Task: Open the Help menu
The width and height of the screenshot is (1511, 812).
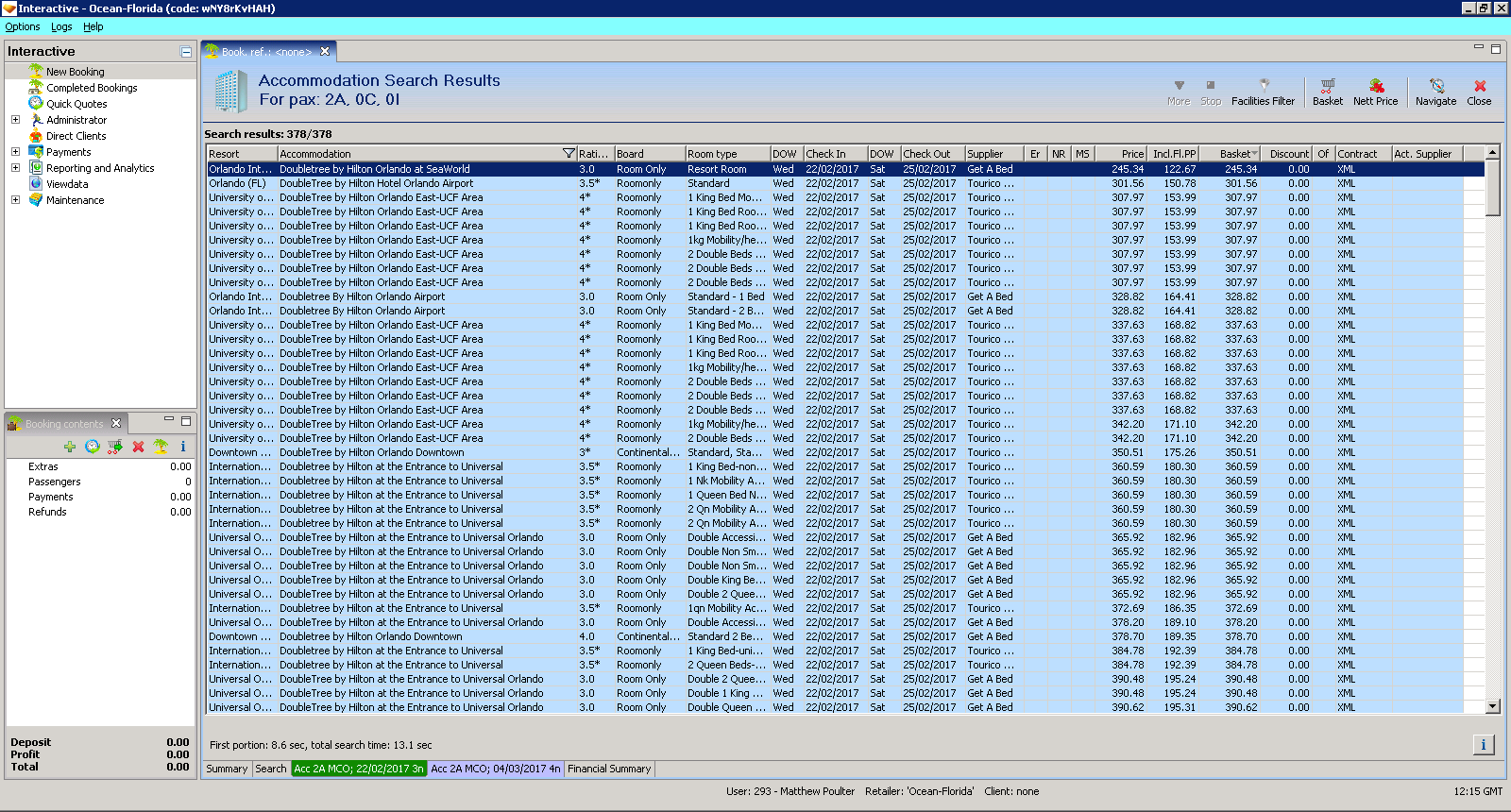Action: 93,26
